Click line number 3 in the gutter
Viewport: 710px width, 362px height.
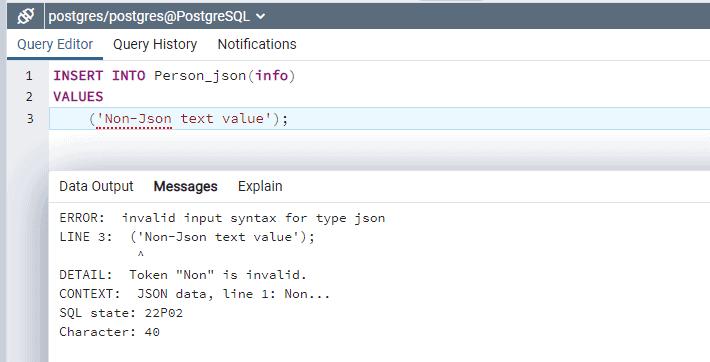click(x=29, y=119)
